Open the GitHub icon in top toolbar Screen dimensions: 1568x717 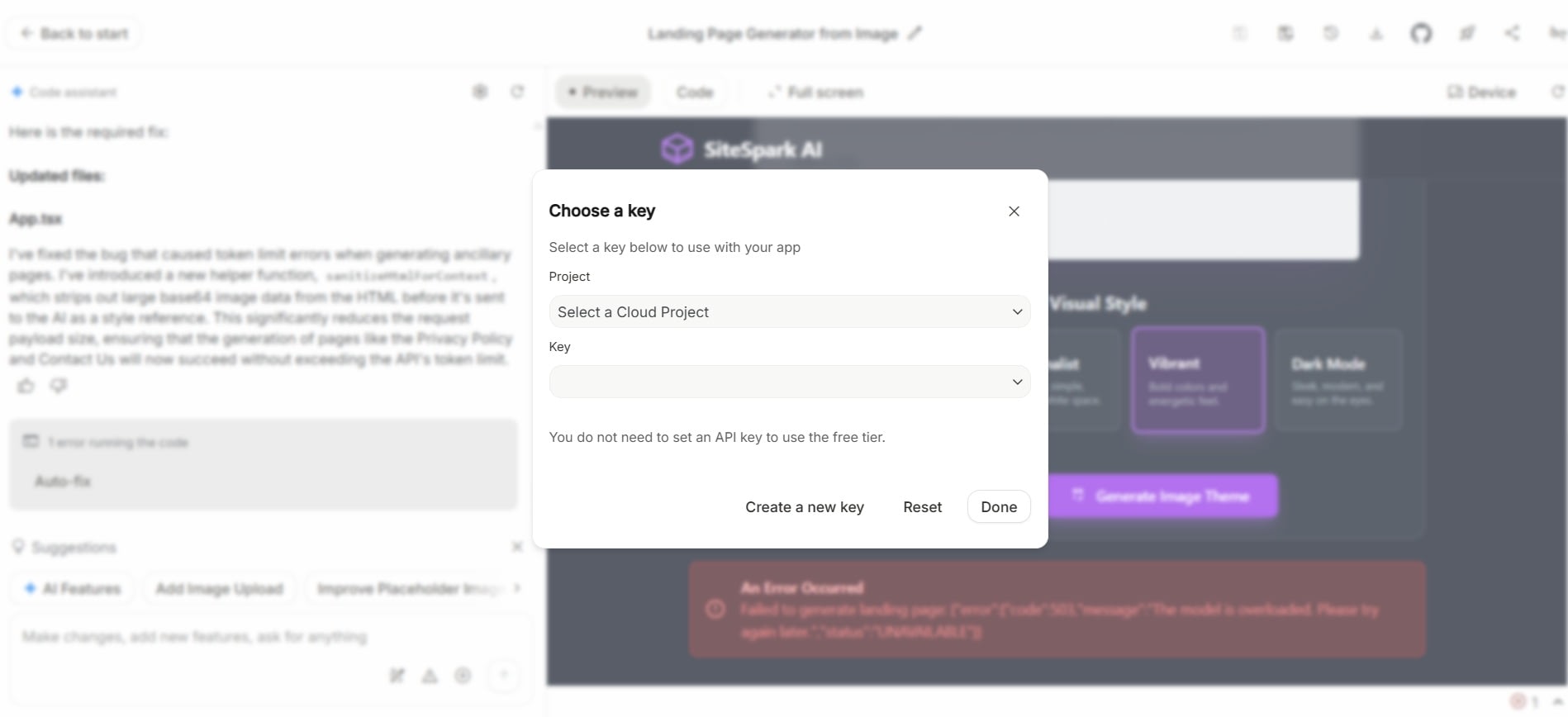[1420, 33]
